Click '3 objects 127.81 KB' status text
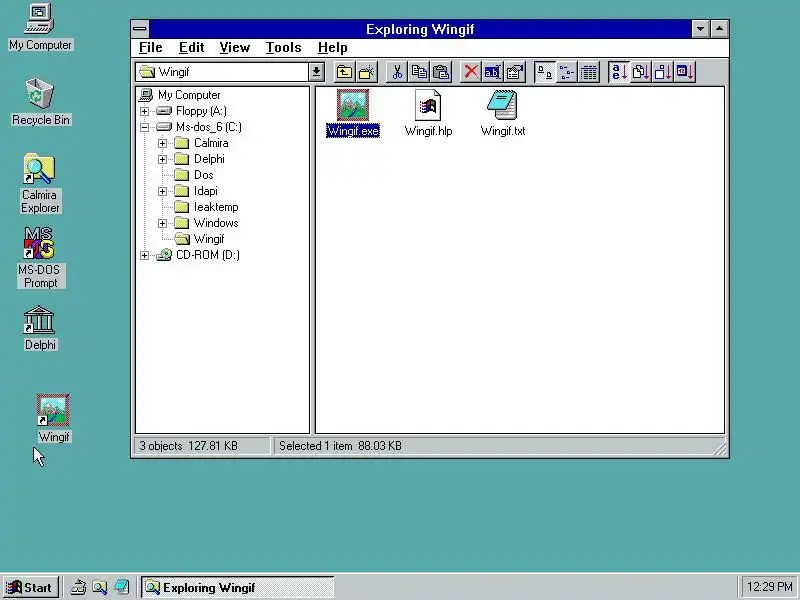The image size is (800, 600). pyautogui.click(x=188, y=446)
